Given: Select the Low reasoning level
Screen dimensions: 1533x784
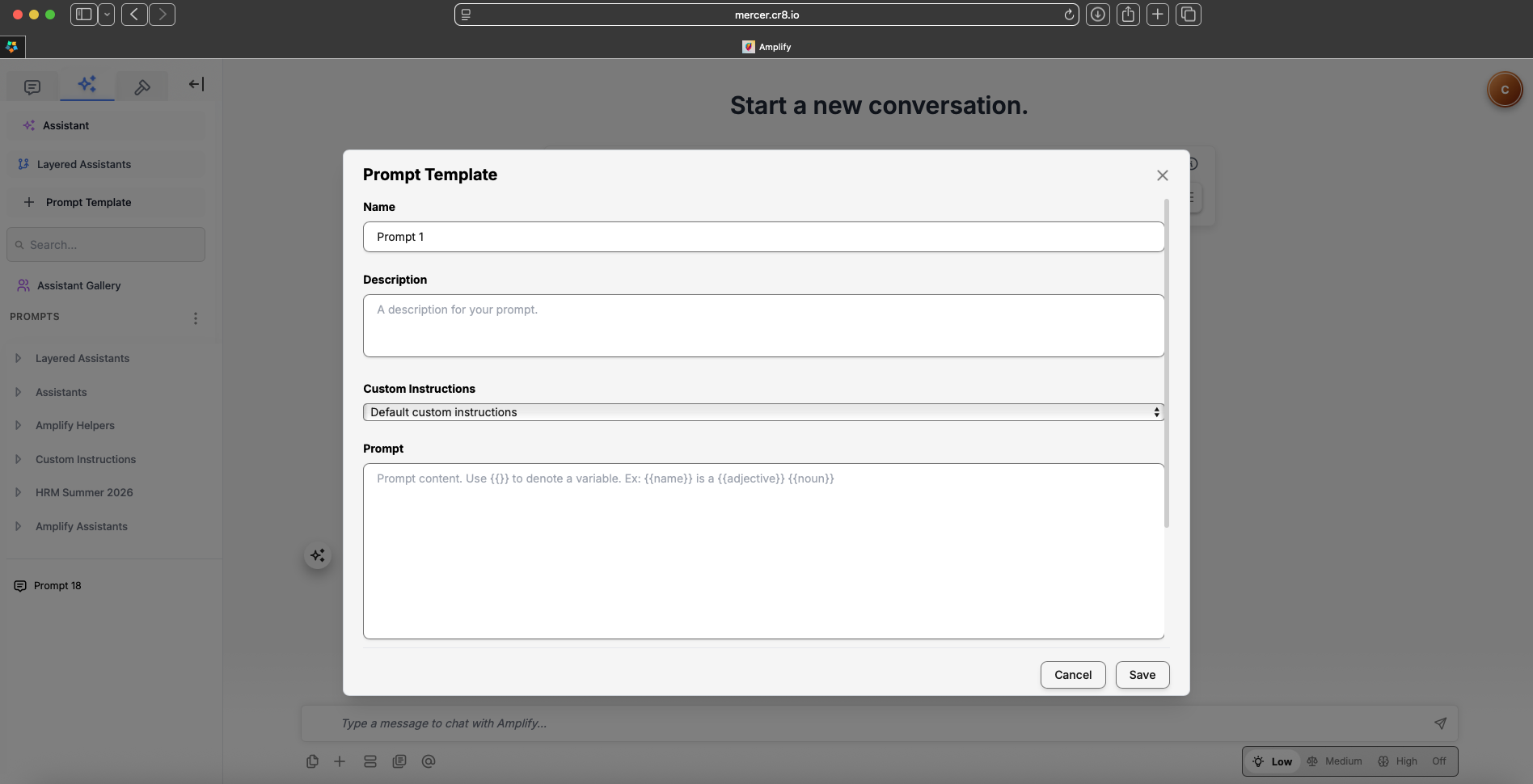Looking at the screenshot, I should [1273, 761].
